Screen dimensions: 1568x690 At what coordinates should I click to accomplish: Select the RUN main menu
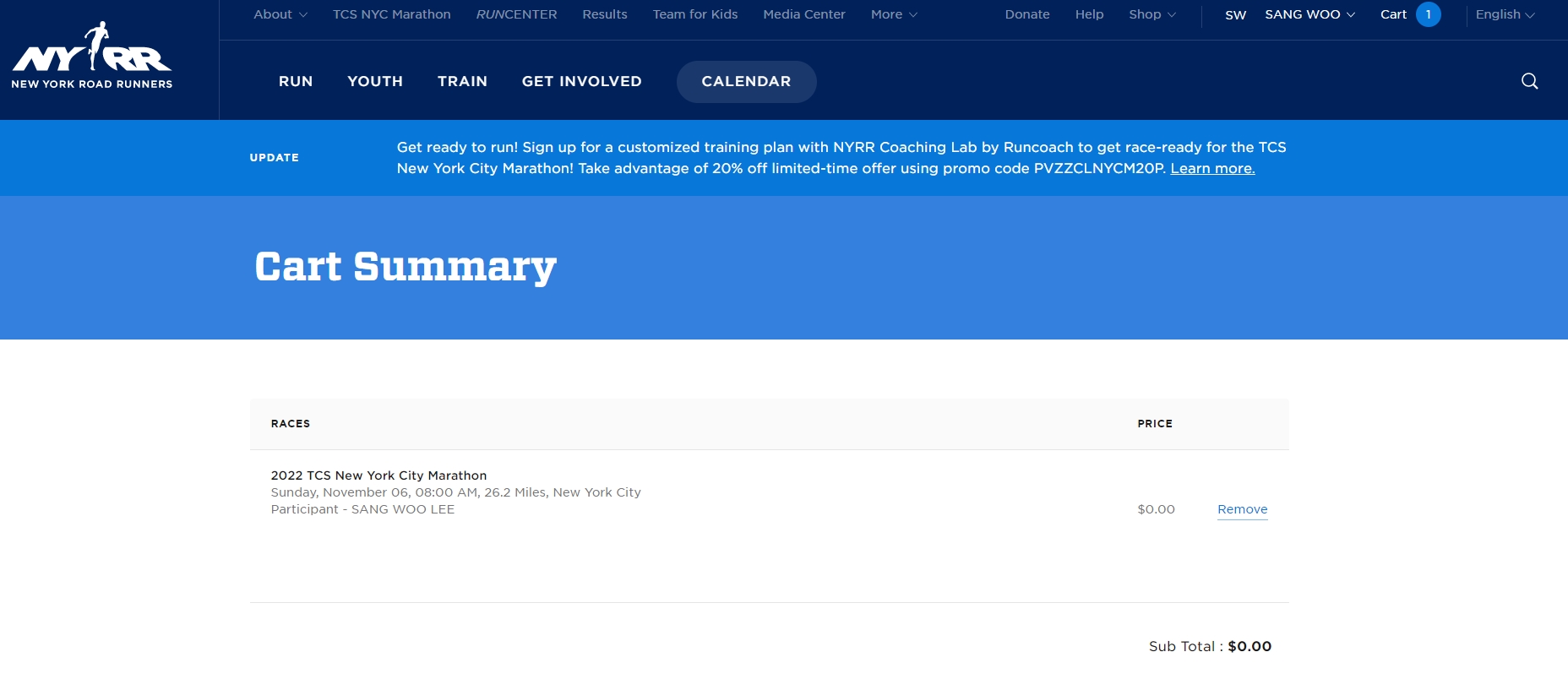tap(296, 81)
